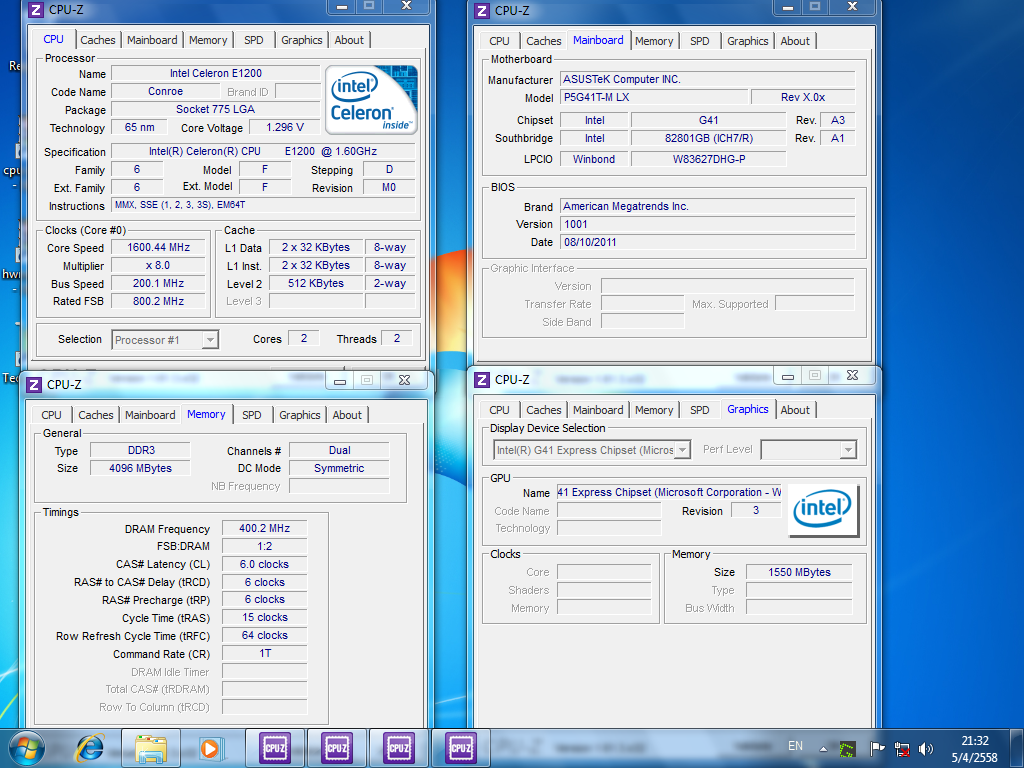This screenshot has width=1024, height=768.
Task: Open Action Center flag icon in tray
Action: coord(877,749)
